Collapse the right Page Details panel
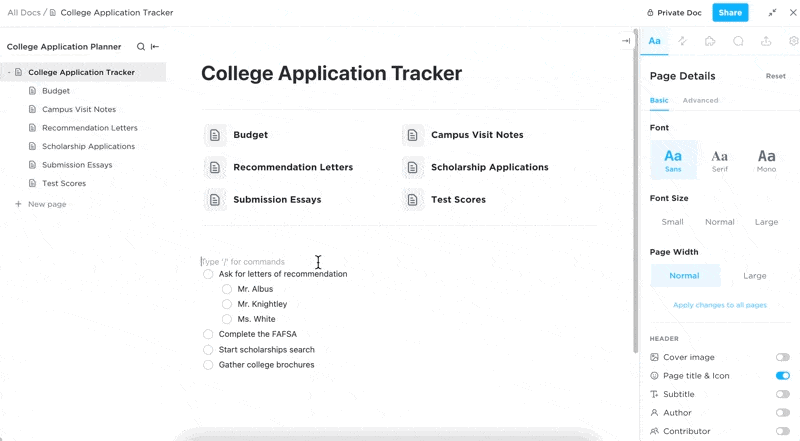The image size is (800, 441). (x=626, y=41)
